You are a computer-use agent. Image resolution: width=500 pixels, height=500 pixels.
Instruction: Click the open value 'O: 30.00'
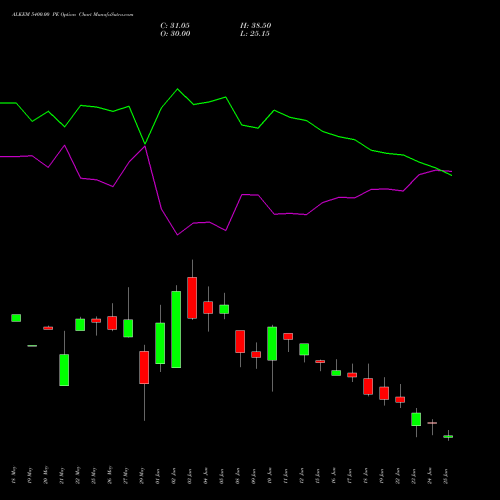tap(175, 34)
